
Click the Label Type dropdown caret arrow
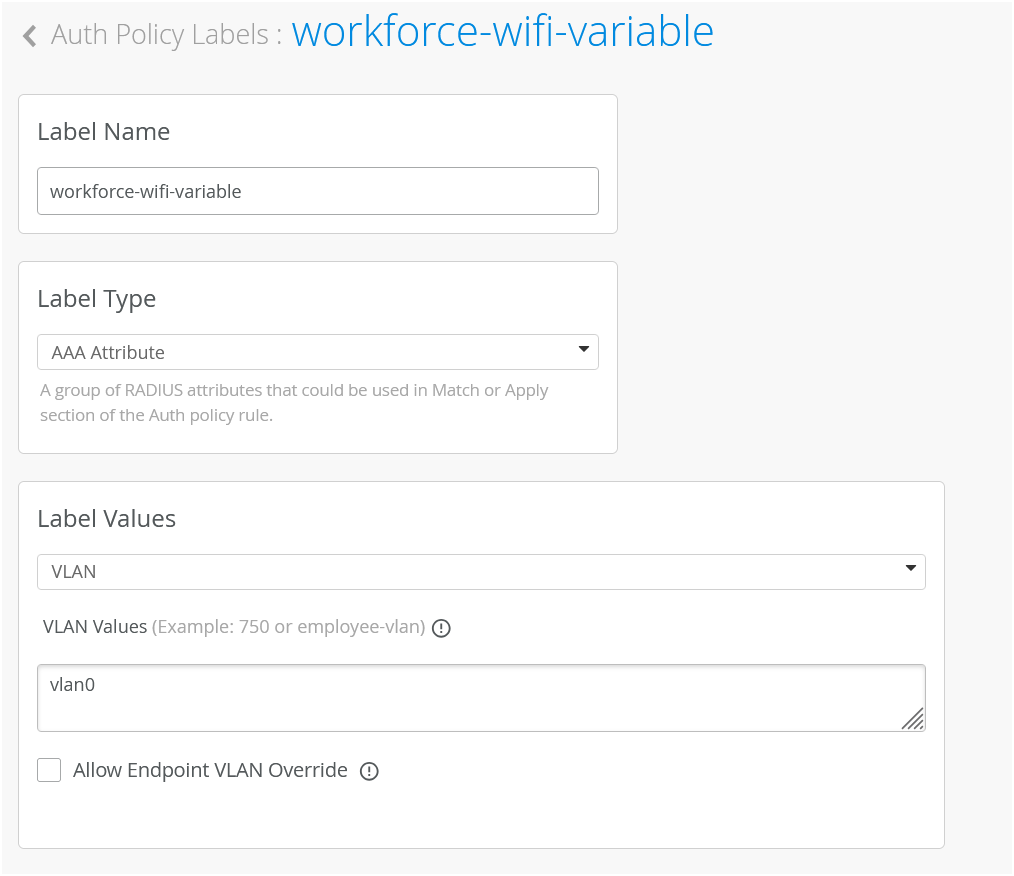point(583,349)
